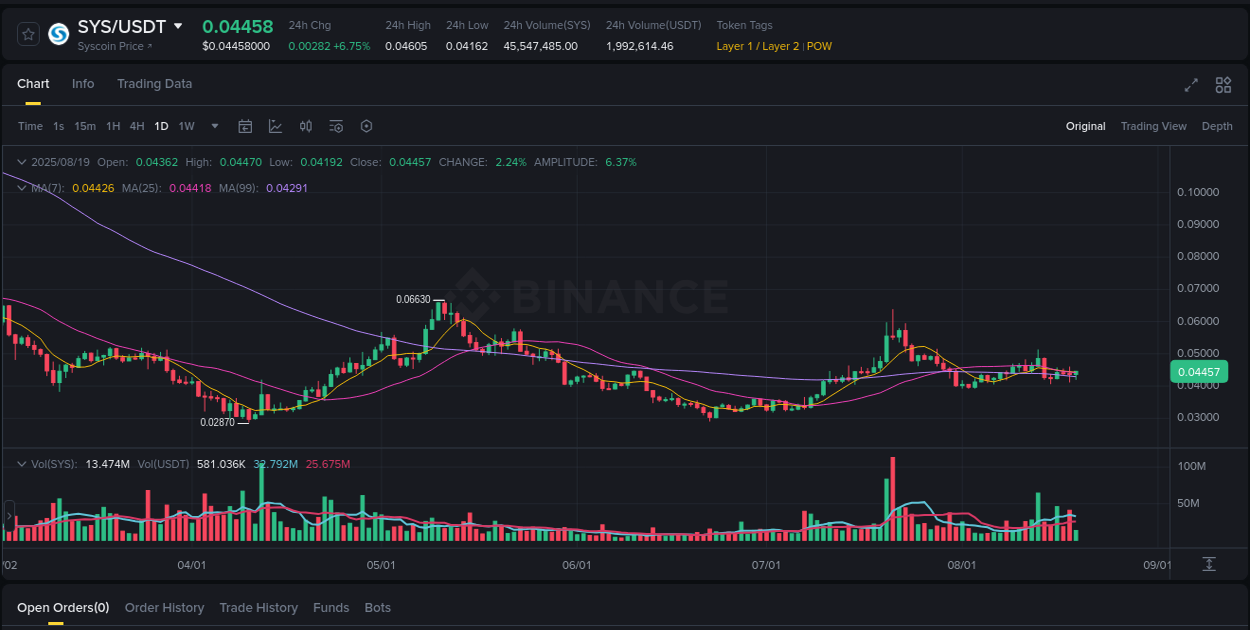Image resolution: width=1250 pixels, height=630 pixels.
Task: Click the green current price label 0.04457
Action: click(x=1199, y=371)
